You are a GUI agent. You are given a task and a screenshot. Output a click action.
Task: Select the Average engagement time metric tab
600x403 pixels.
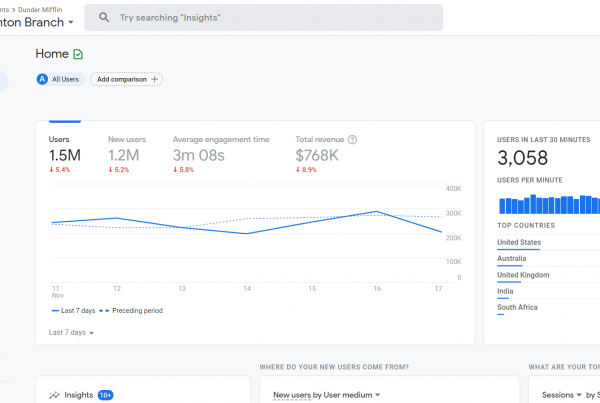click(221, 154)
